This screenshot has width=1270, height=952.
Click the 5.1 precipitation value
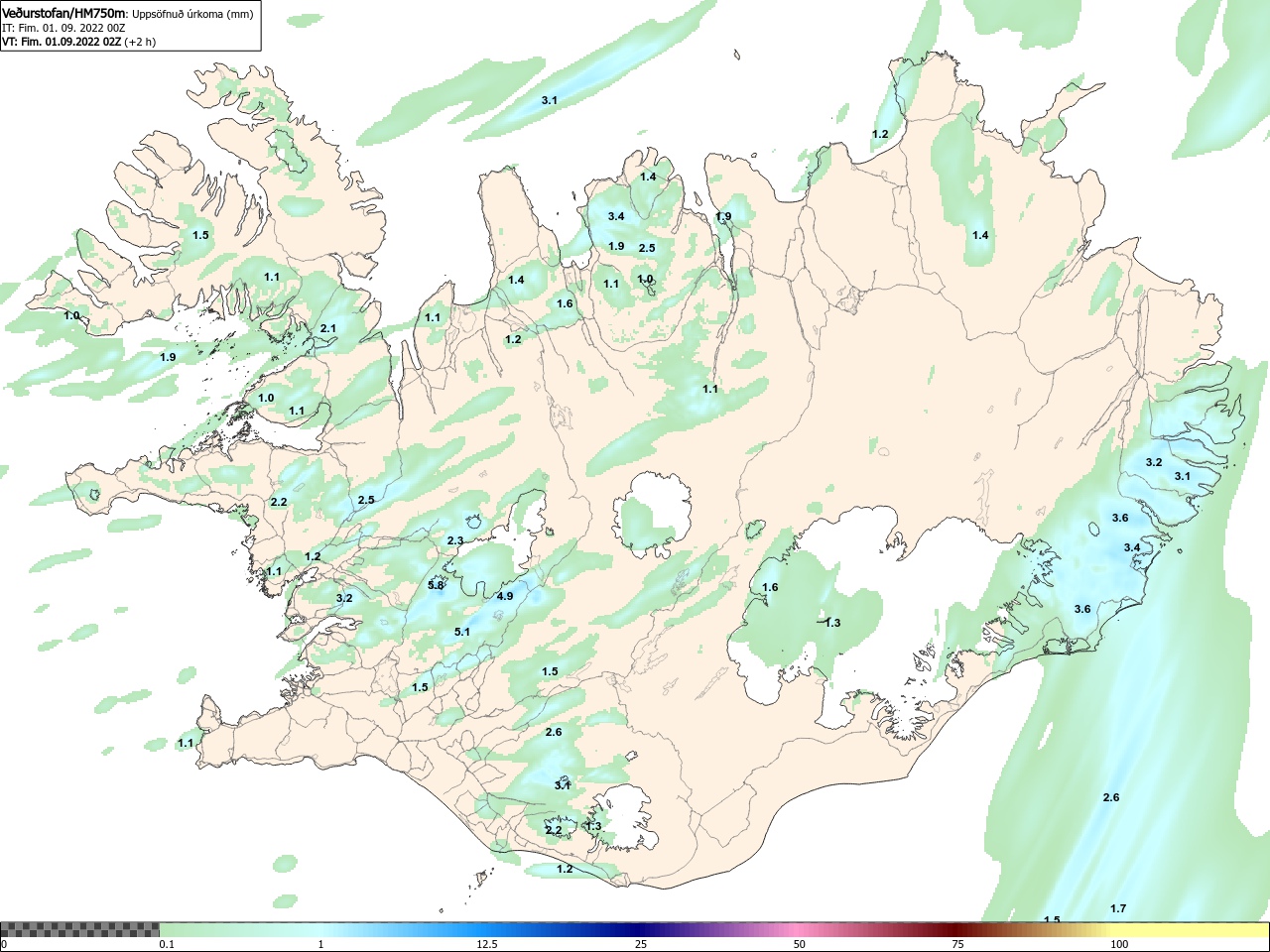point(462,632)
